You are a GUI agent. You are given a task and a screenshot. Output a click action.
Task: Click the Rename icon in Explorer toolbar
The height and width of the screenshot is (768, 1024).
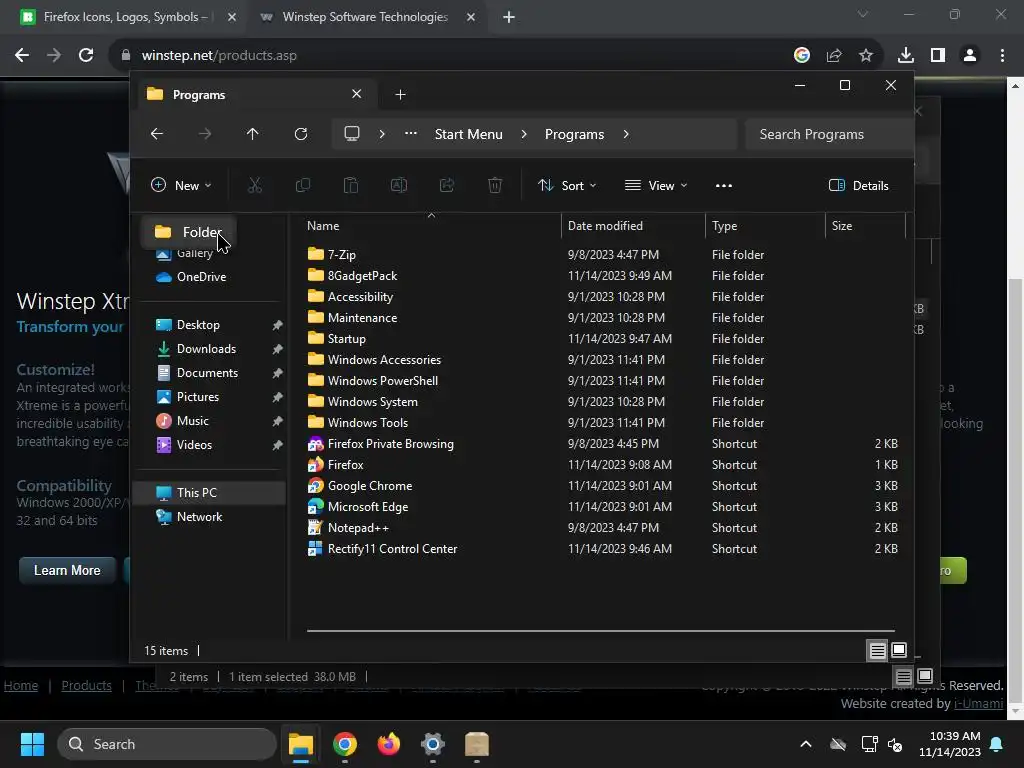(x=399, y=185)
